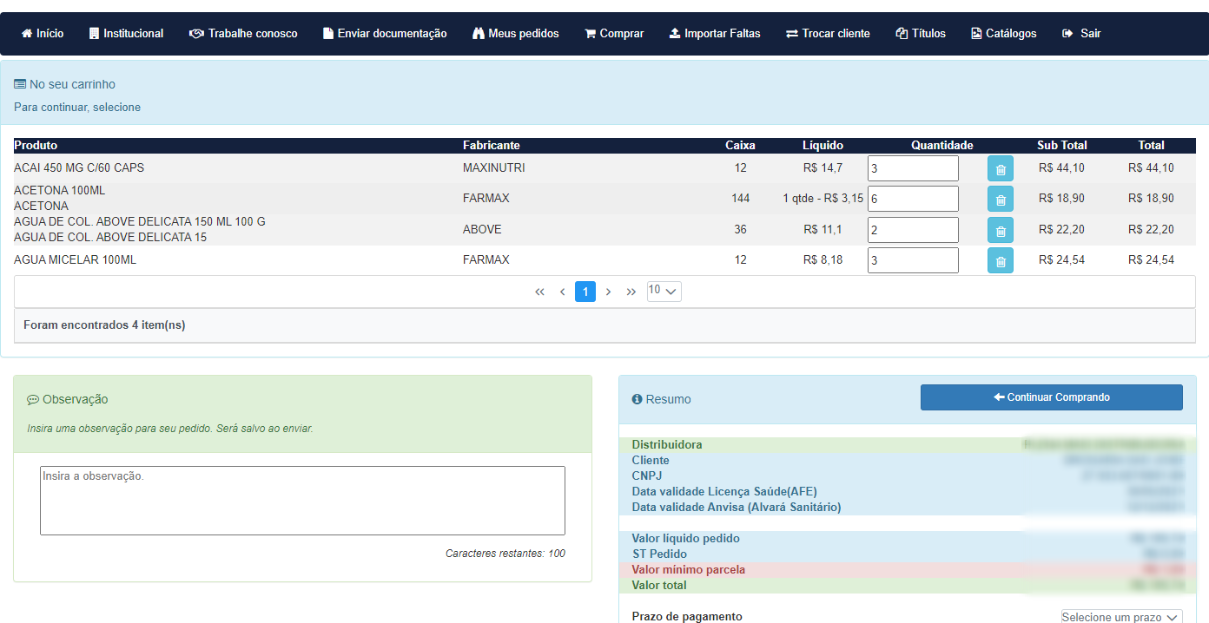Select Importar Faltas in navbar
Screen dimensions: 1209x623
coord(715,33)
